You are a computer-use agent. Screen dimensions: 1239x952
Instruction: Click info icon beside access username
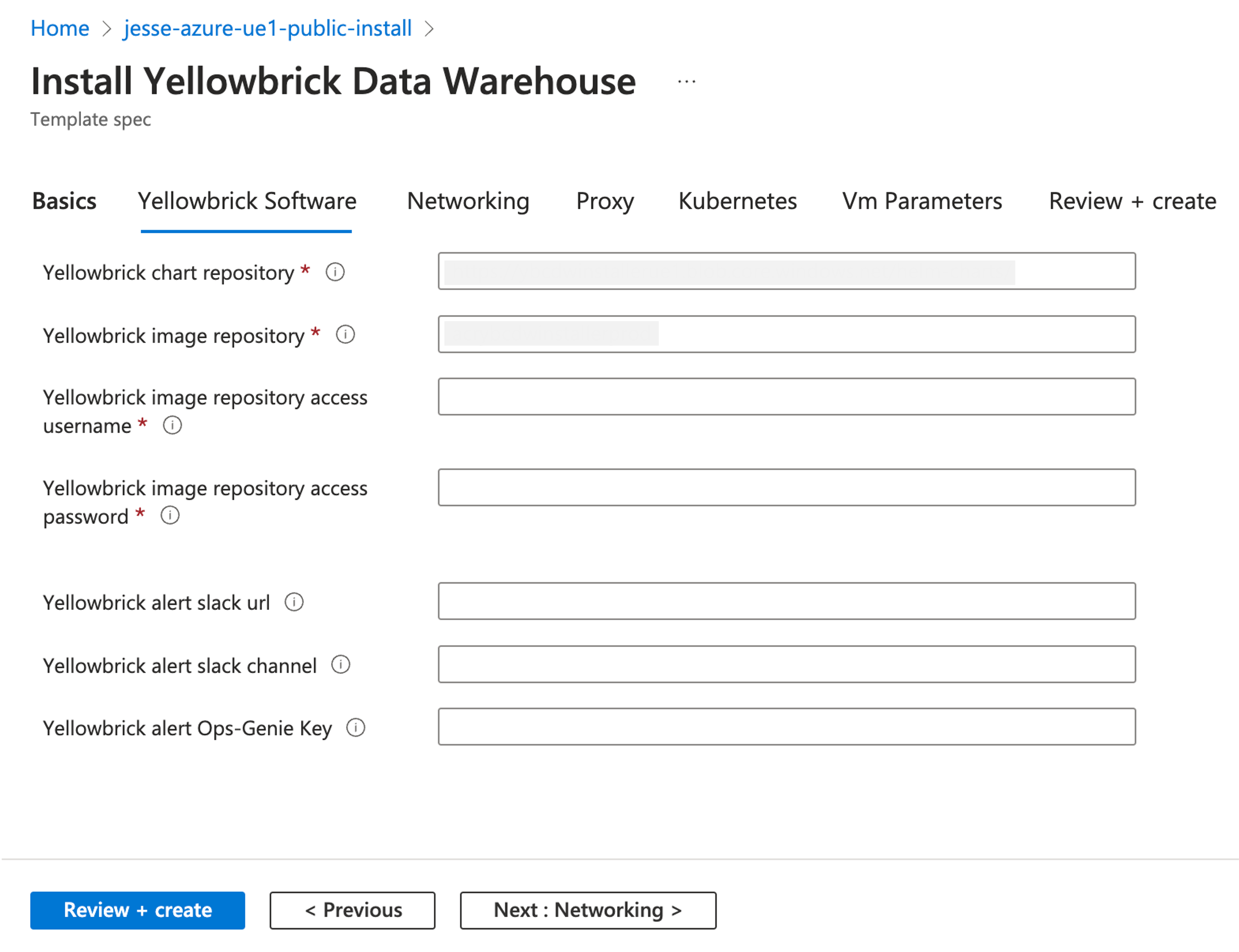[172, 425]
